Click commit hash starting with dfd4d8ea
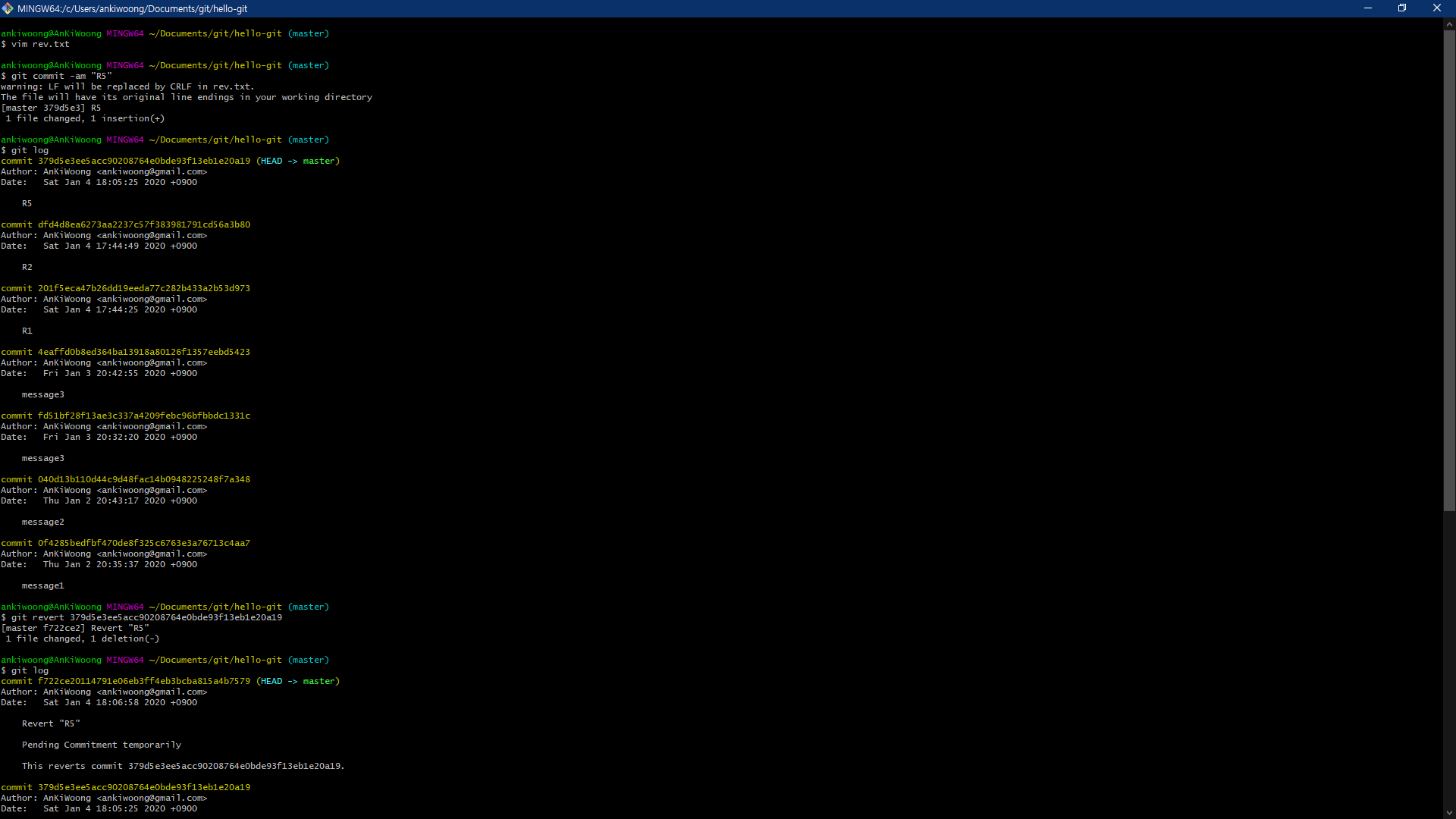The height and width of the screenshot is (819, 1456). (x=143, y=224)
